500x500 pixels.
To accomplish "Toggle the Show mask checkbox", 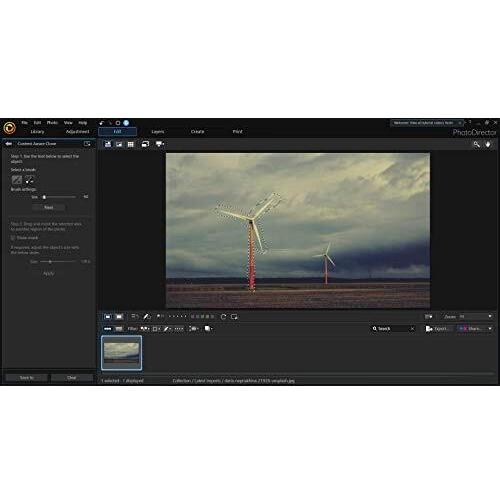I will click(13, 238).
